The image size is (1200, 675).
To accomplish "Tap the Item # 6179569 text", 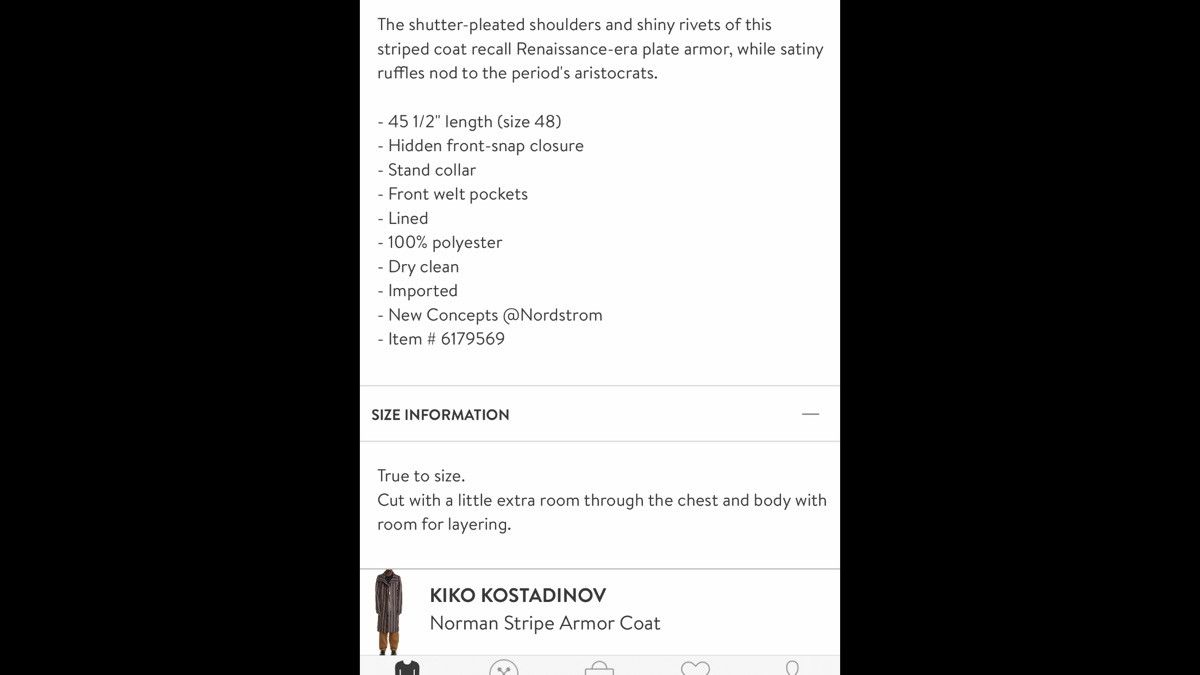I will [x=441, y=339].
